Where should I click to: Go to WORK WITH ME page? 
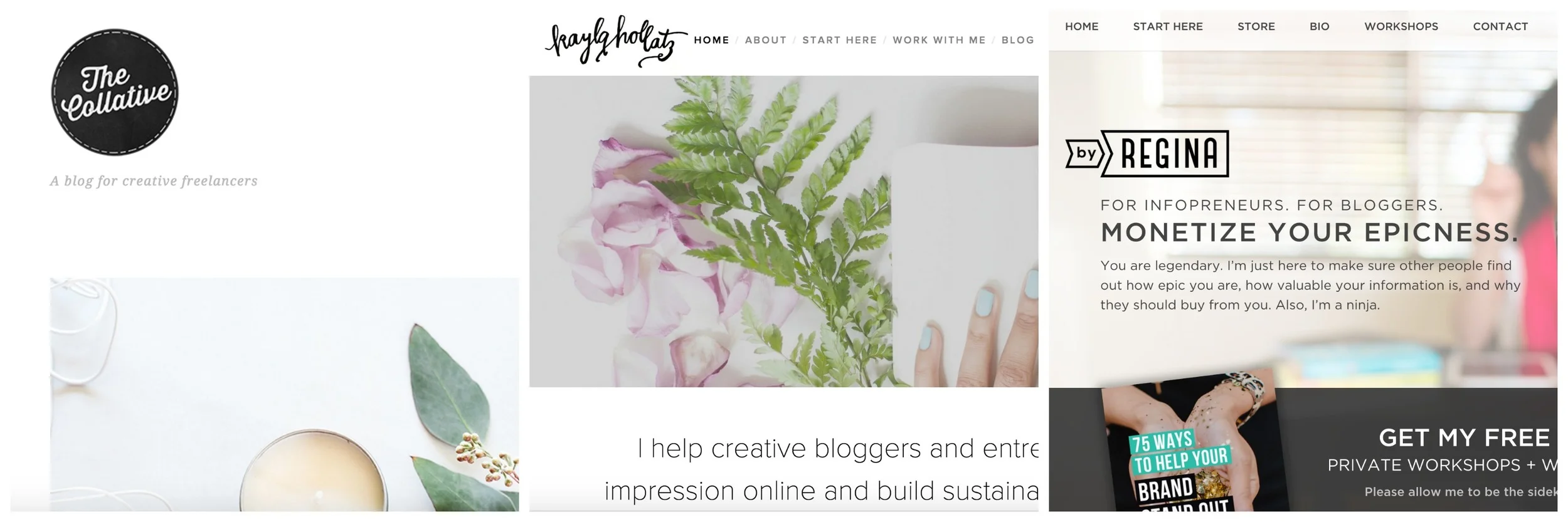point(939,40)
